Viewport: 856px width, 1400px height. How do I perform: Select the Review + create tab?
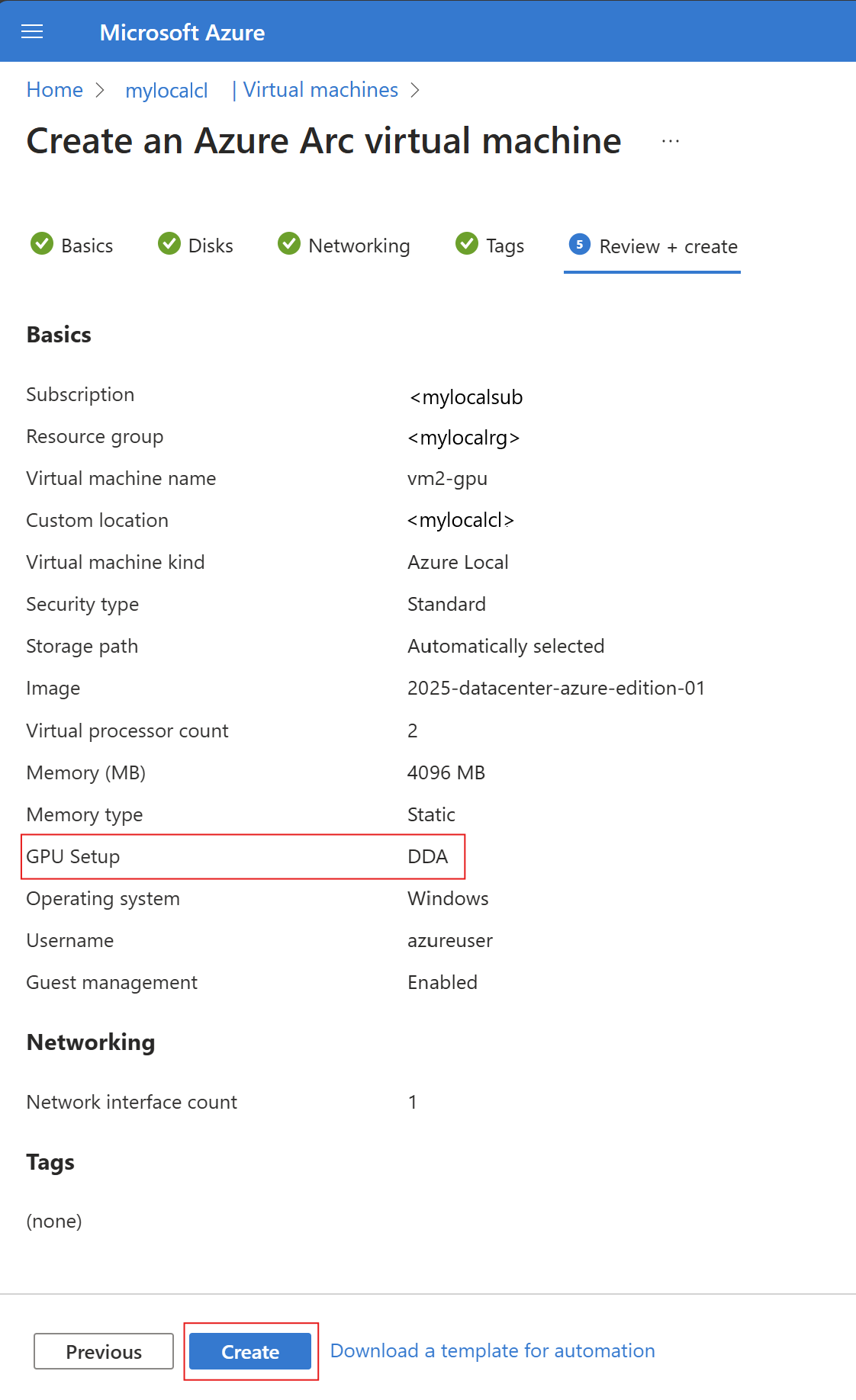(x=668, y=246)
